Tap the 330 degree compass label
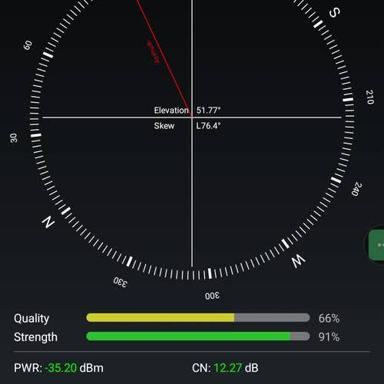Image resolution: width=384 pixels, height=384 pixels. [120, 282]
